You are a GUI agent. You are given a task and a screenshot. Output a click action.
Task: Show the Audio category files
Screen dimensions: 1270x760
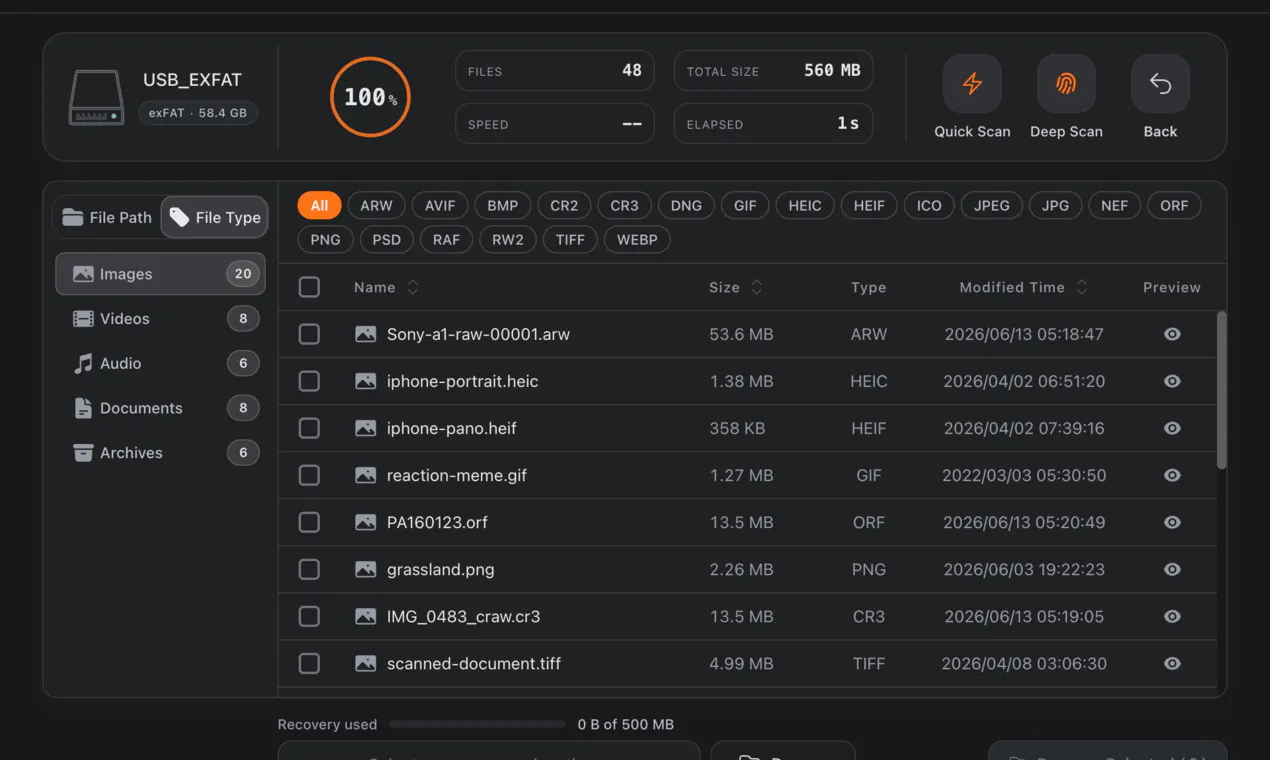click(160, 363)
